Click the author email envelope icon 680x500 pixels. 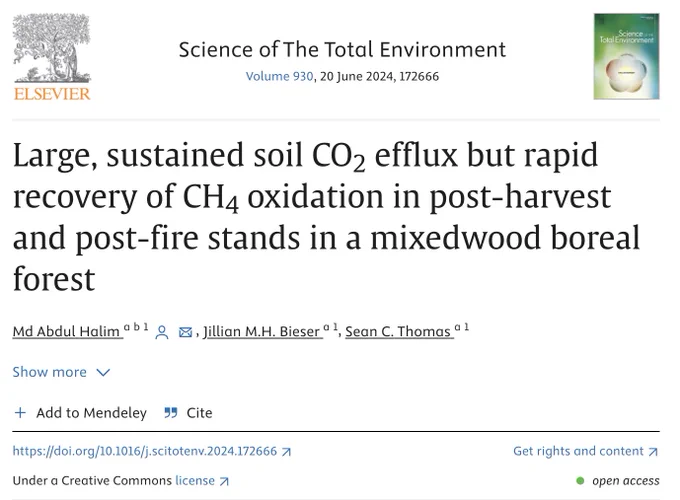tap(185, 332)
